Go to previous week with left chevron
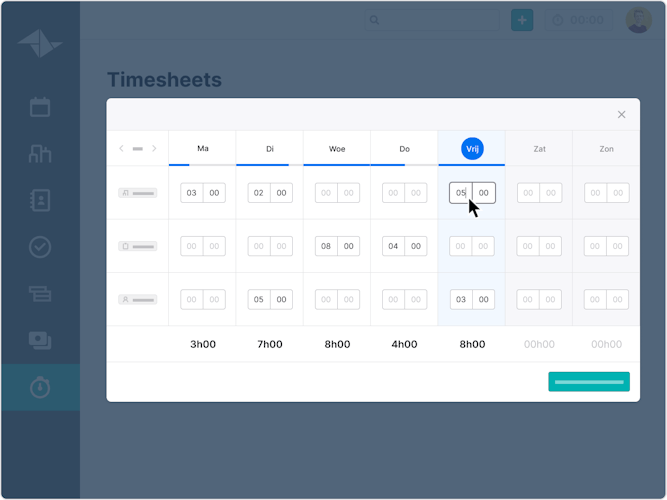Viewport: 667px width, 500px height. (x=122, y=149)
